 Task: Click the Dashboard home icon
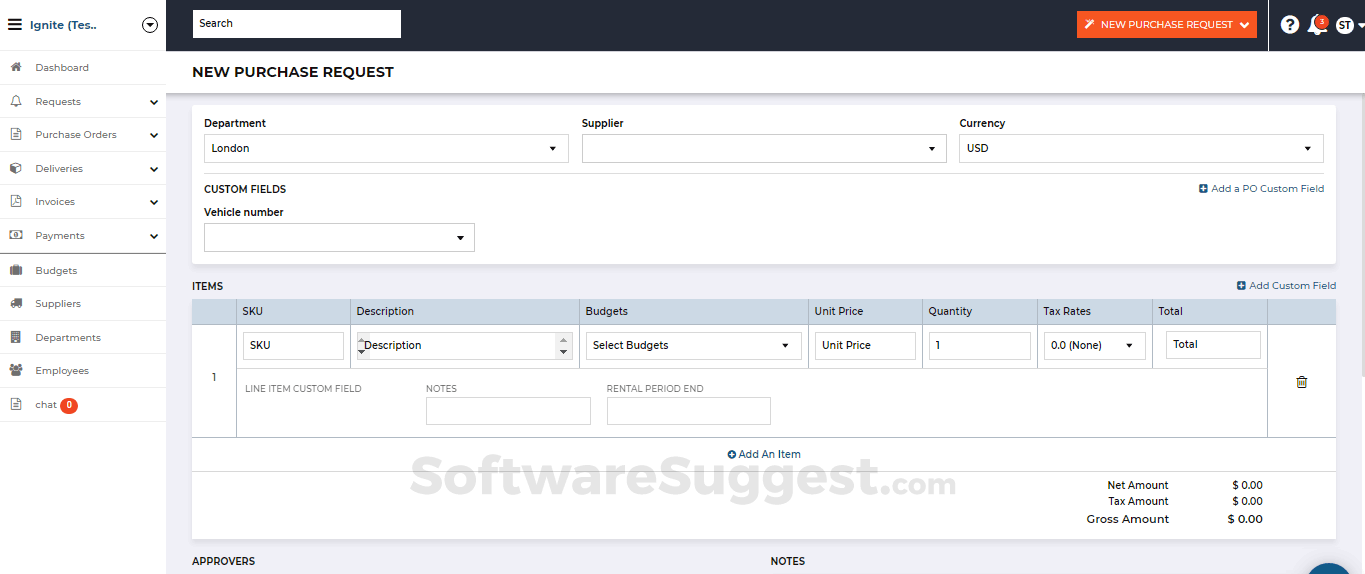16,68
